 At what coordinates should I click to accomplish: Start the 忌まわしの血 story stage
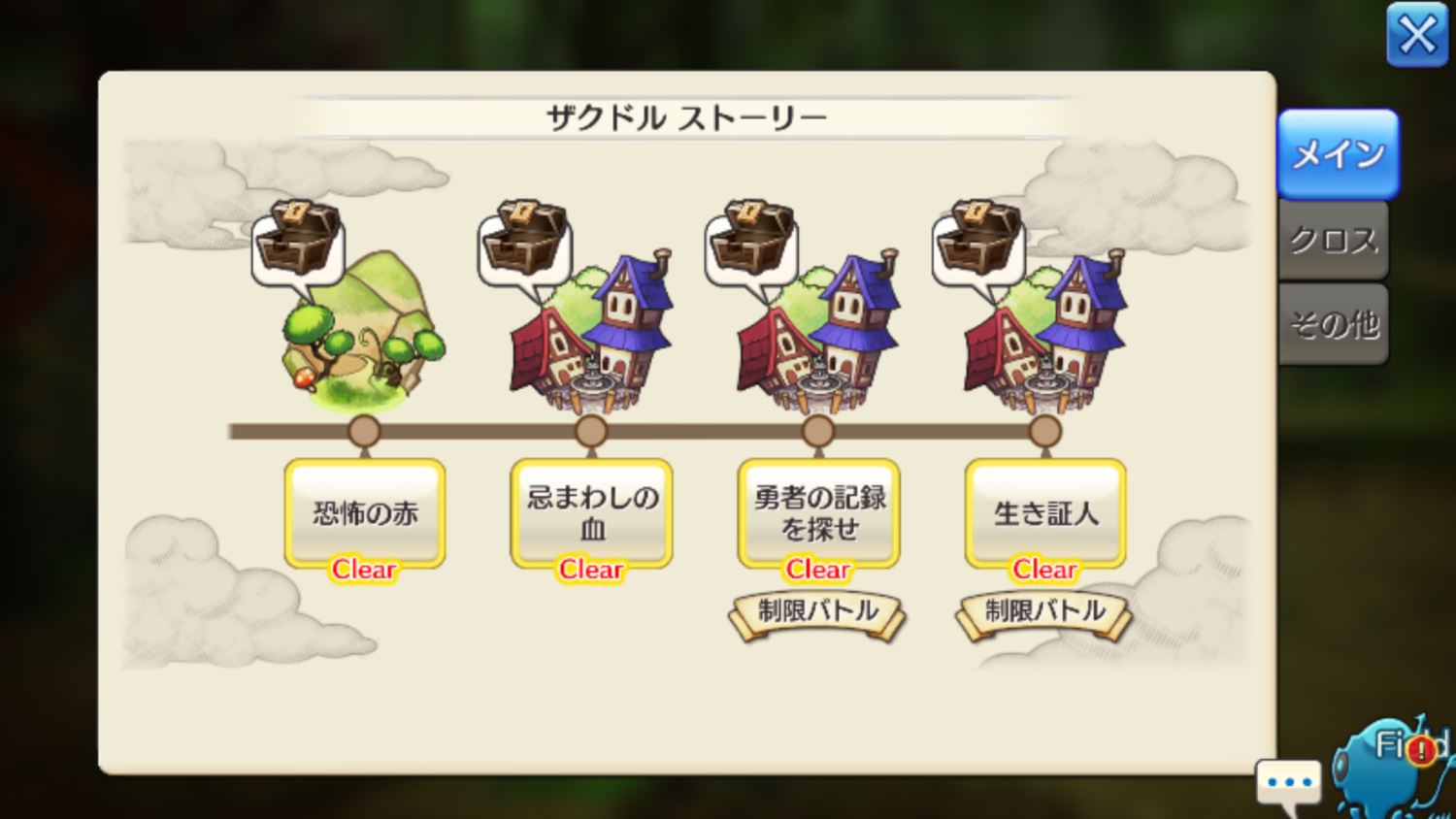[592, 514]
